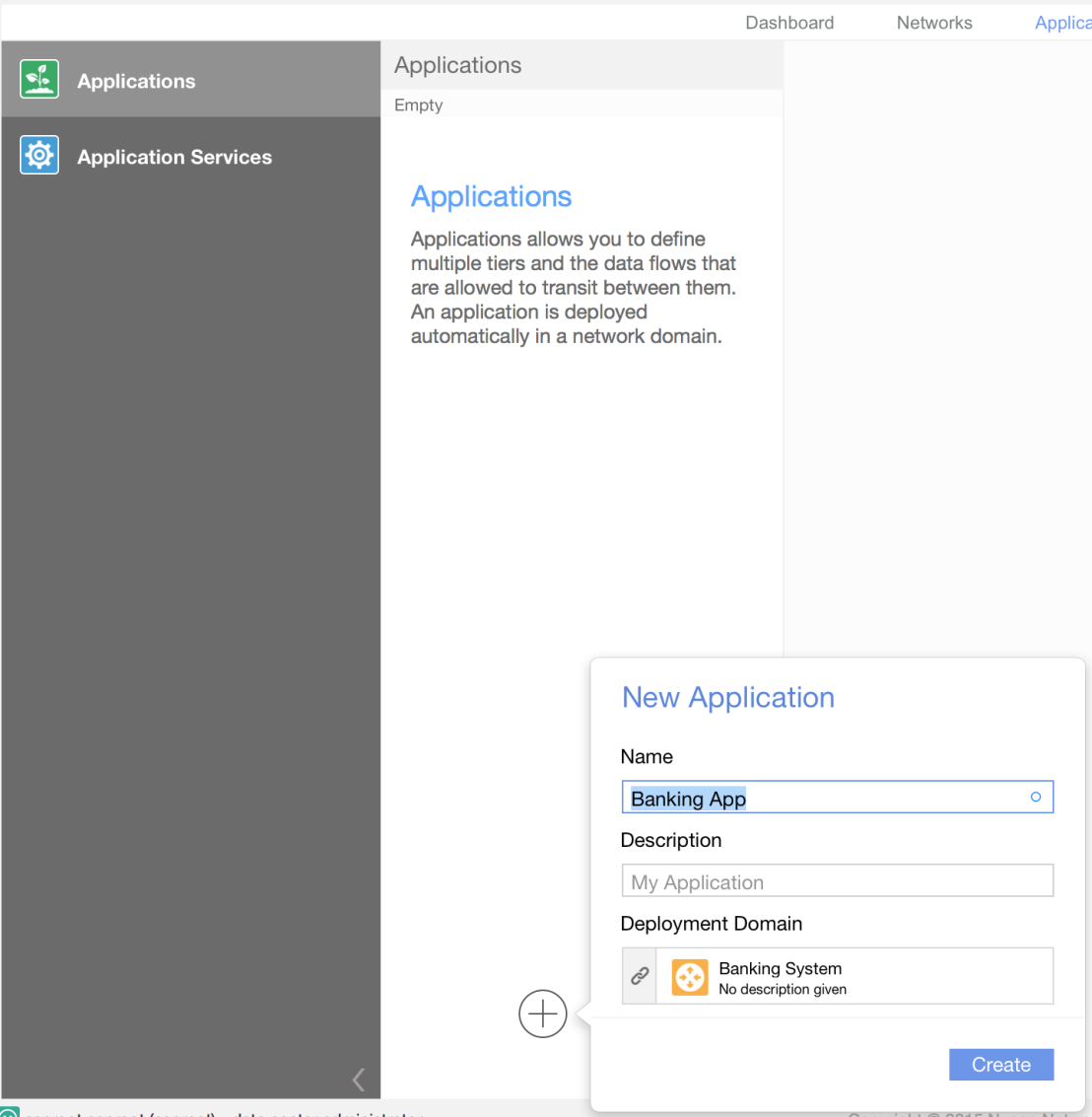This screenshot has width=1092, height=1117.
Task: Select the Applications tab in top navigation
Action: tap(1062, 23)
